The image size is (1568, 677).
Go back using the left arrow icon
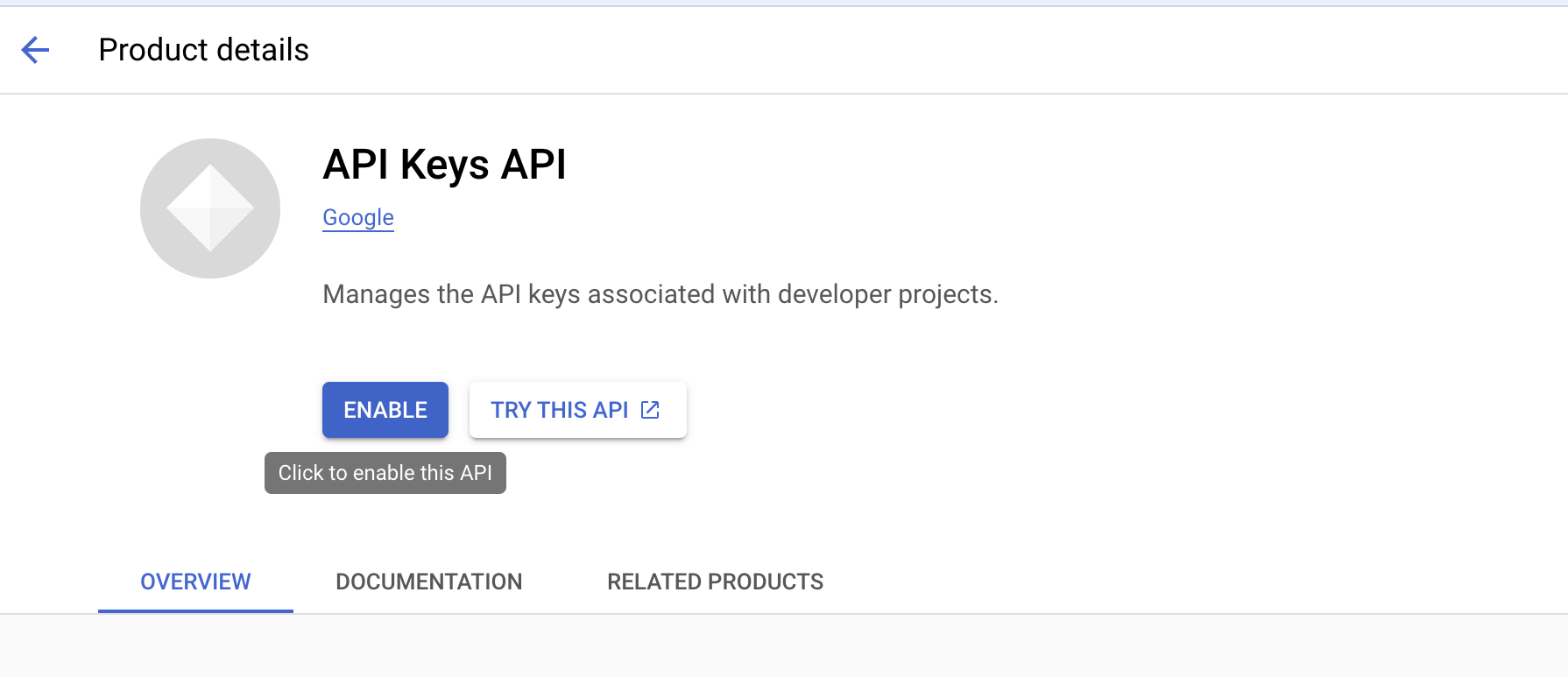pos(35,50)
